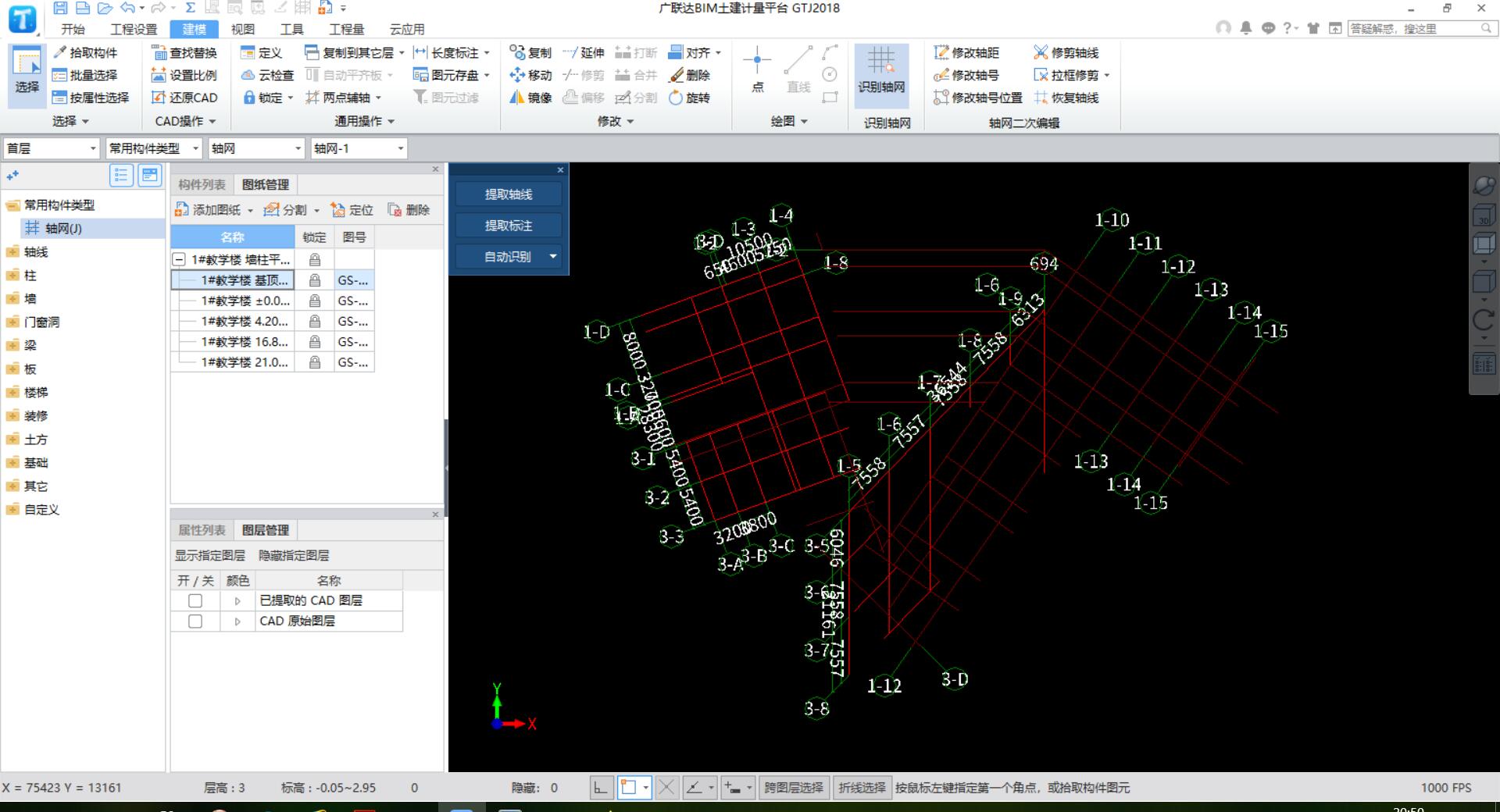This screenshot has width=1500, height=812.
Task: Click 按属性选择 select by property
Action: point(91,98)
